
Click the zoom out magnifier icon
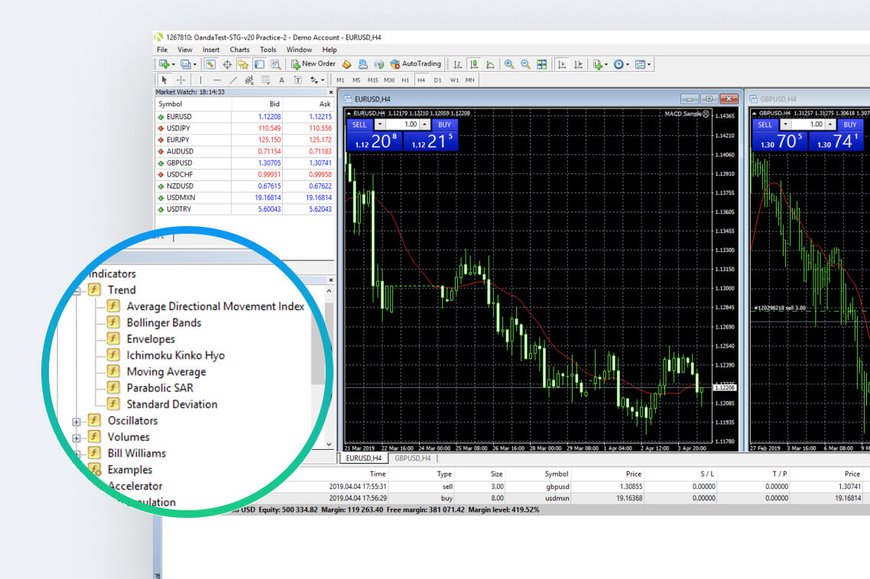tap(524, 64)
